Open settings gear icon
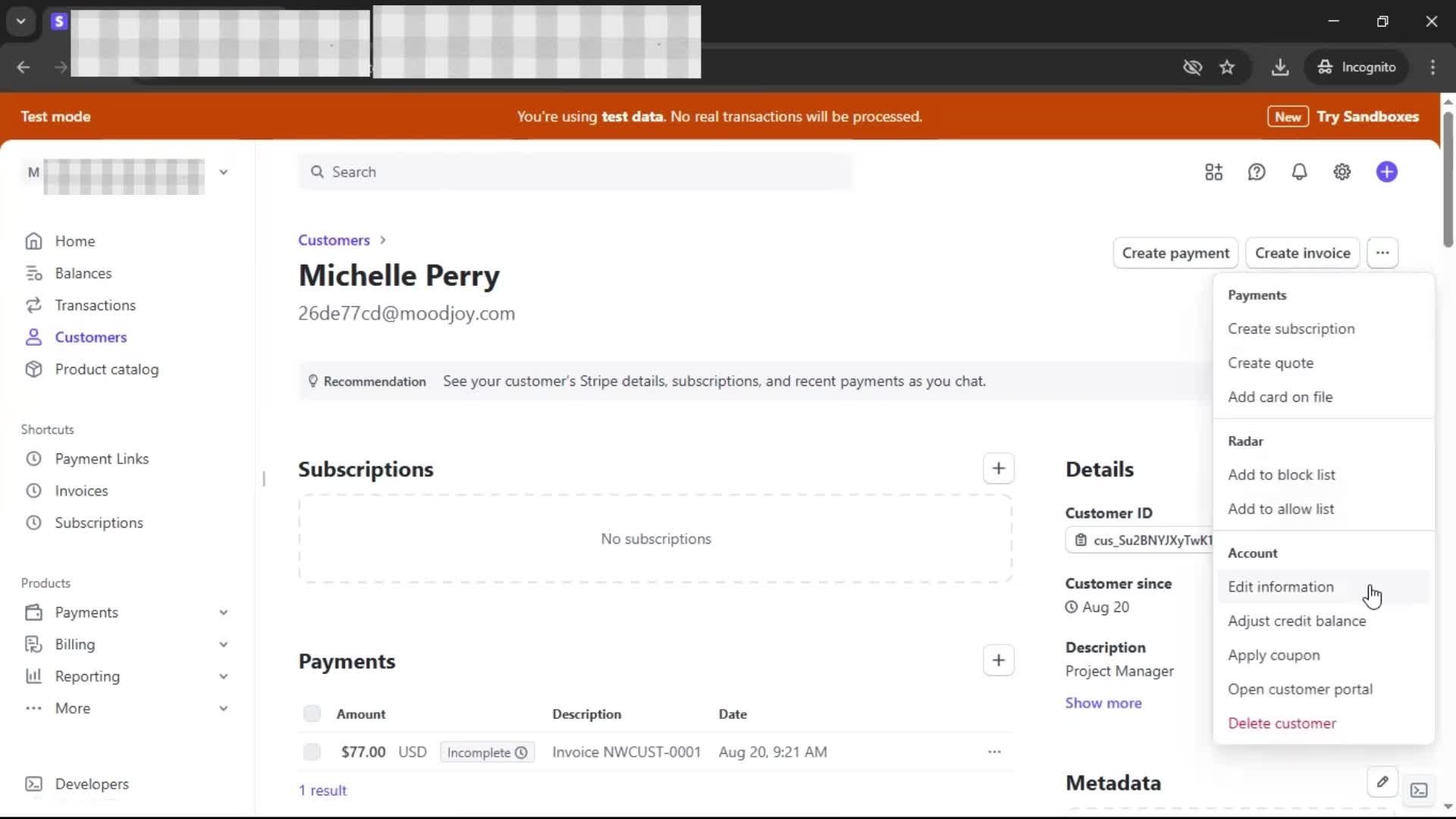 click(1341, 172)
